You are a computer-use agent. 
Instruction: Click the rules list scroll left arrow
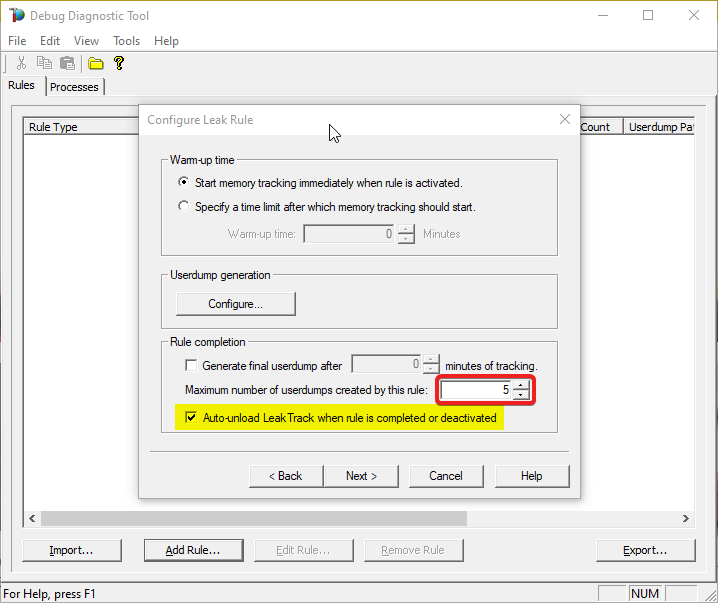click(32, 518)
